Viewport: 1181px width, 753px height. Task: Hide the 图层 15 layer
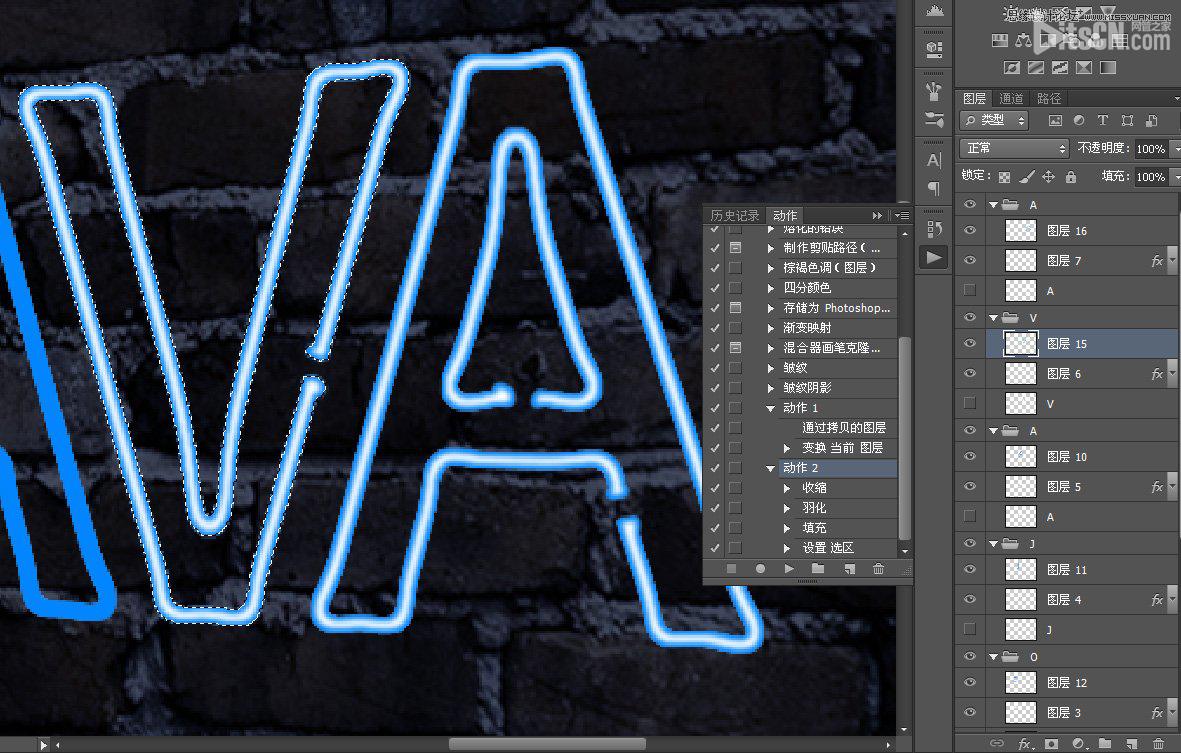pos(969,343)
